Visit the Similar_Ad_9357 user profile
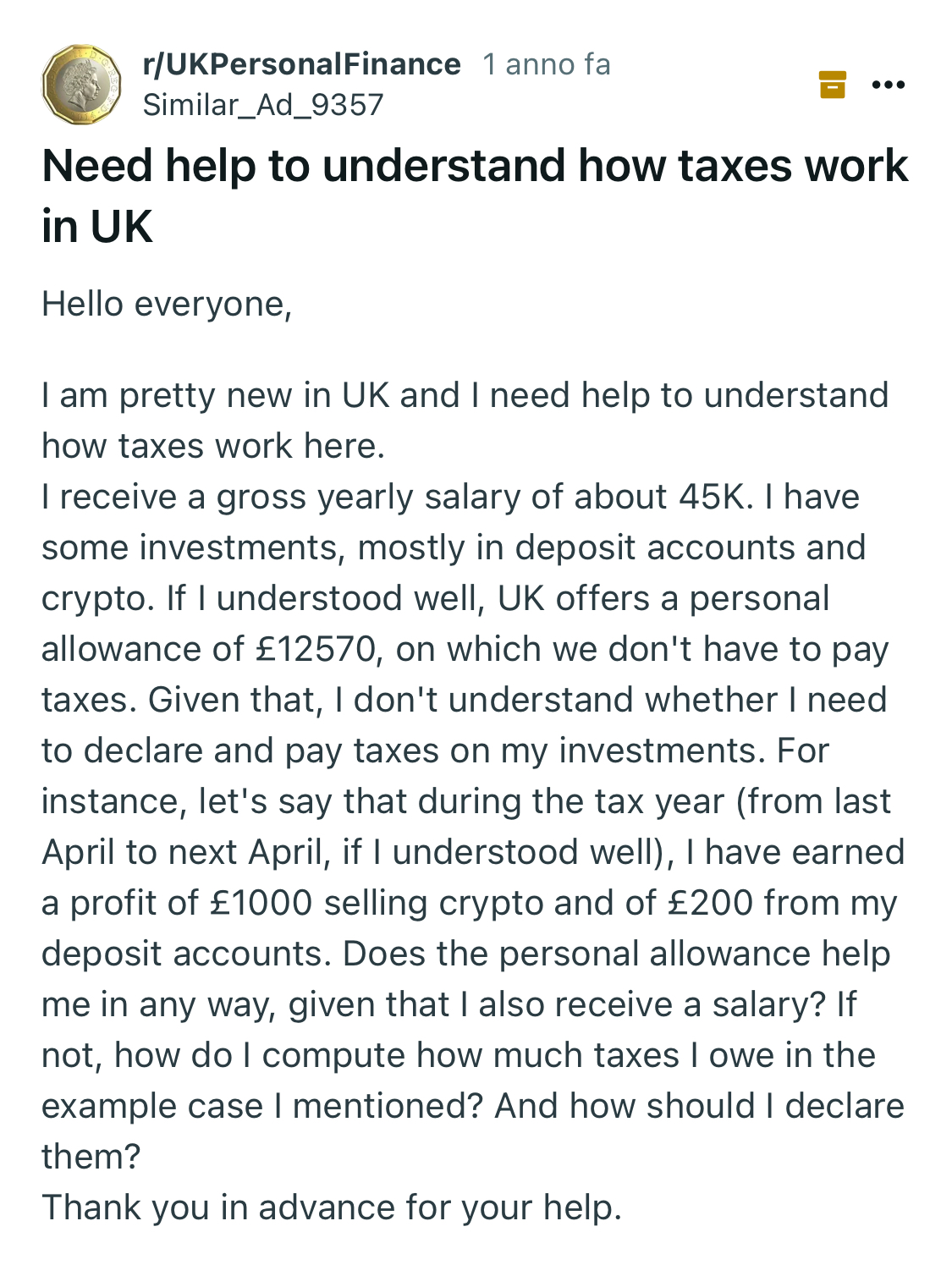 click(x=263, y=104)
